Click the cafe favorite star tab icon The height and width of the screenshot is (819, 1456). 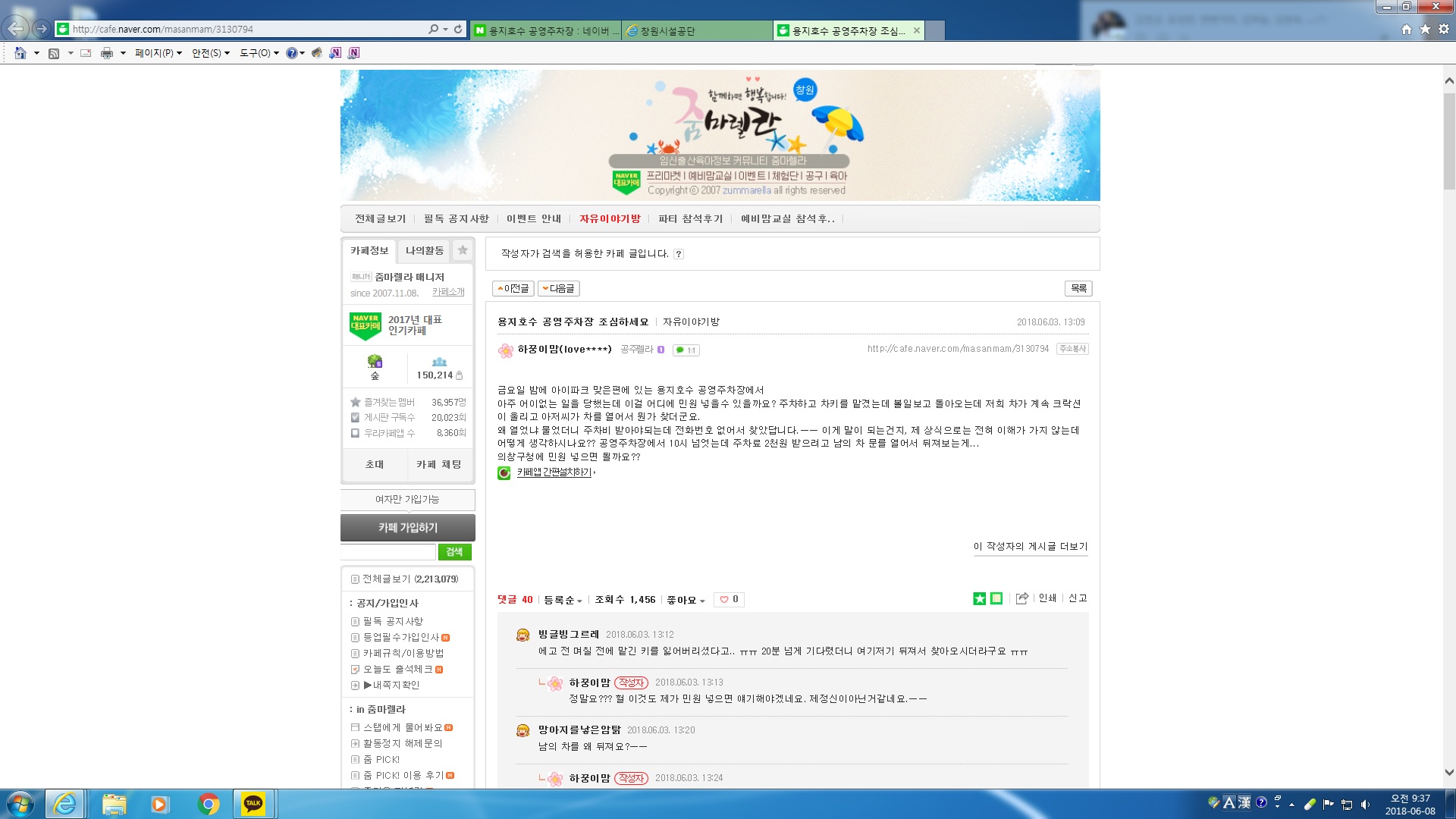(x=463, y=250)
